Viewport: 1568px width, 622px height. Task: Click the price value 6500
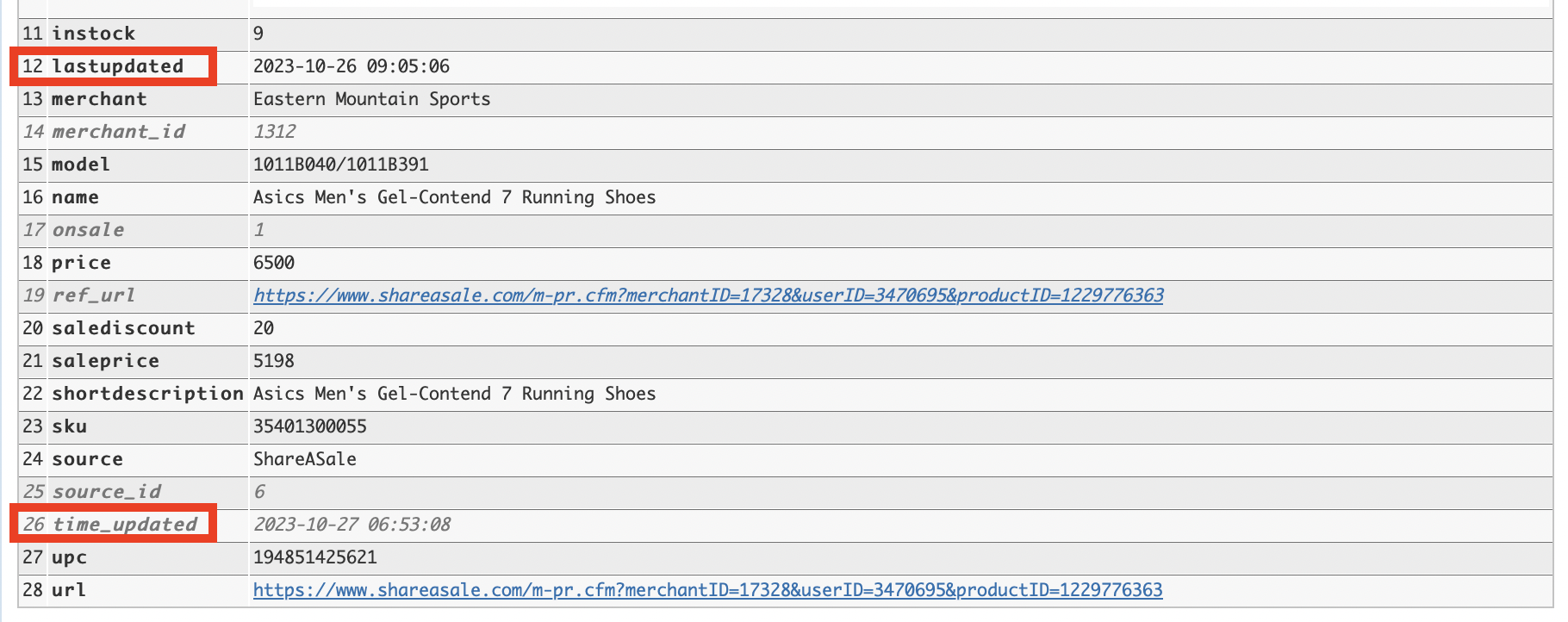(x=274, y=263)
